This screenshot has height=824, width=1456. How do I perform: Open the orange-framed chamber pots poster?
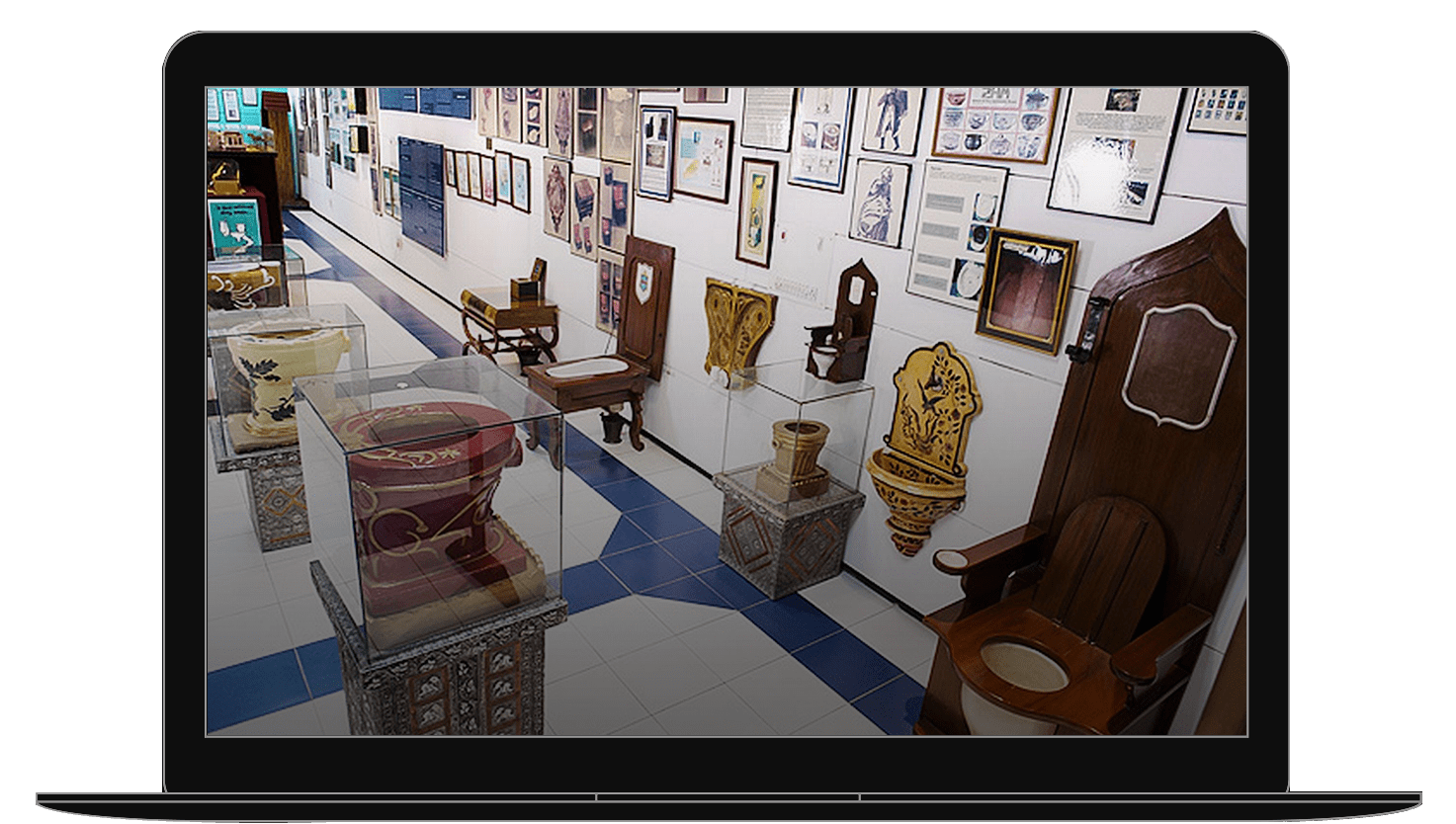point(994,124)
